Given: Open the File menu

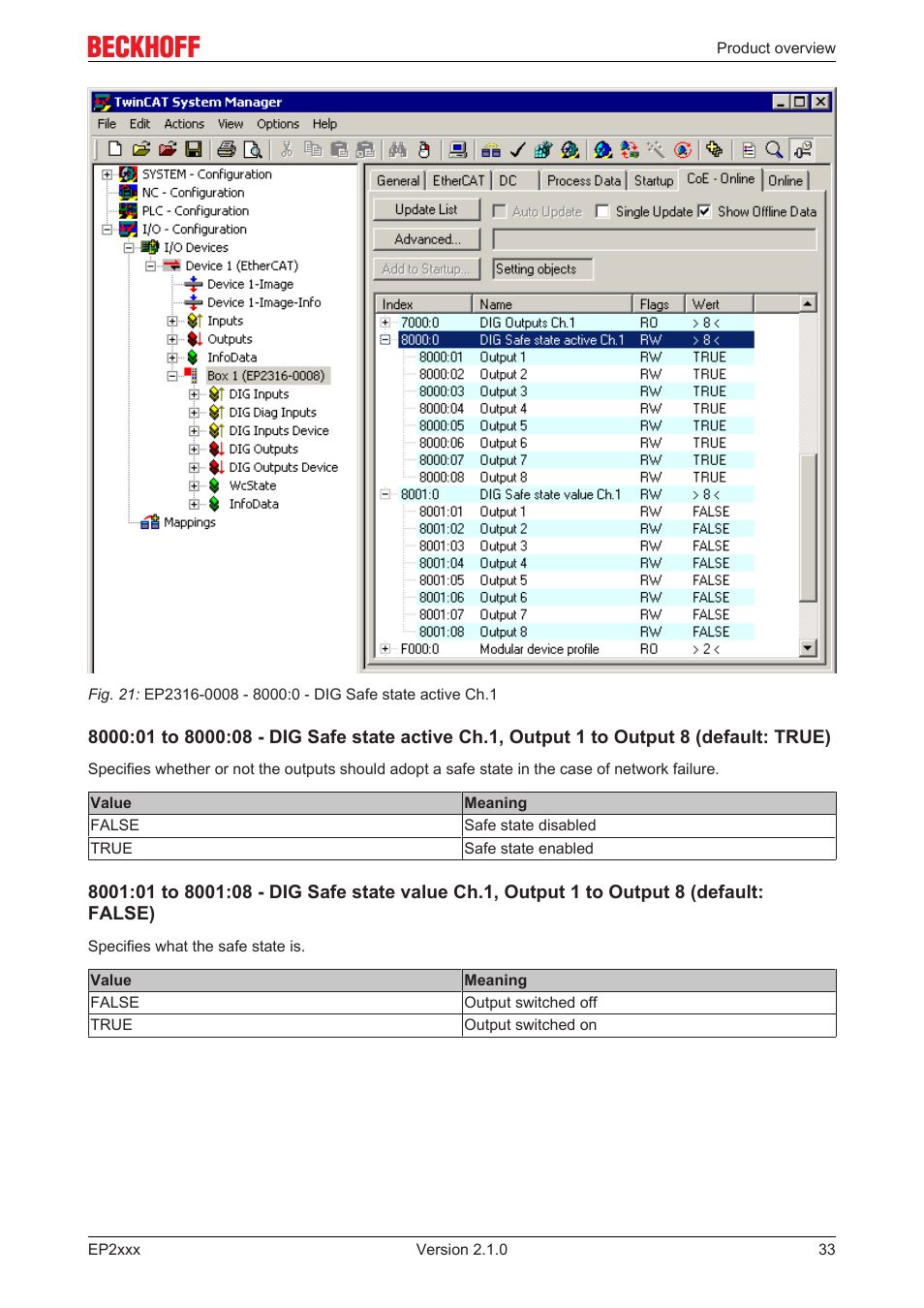Looking at the screenshot, I should pyautogui.click(x=107, y=124).
